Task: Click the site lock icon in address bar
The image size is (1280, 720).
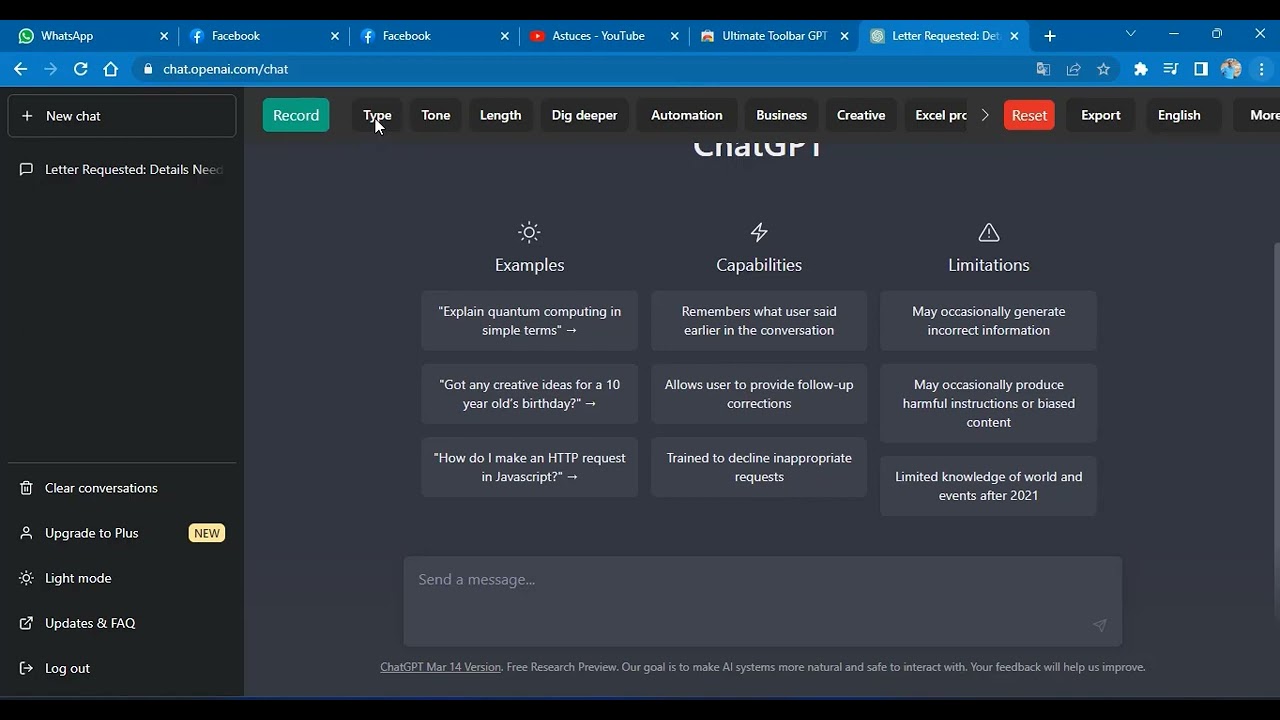Action: pyautogui.click(x=148, y=69)
